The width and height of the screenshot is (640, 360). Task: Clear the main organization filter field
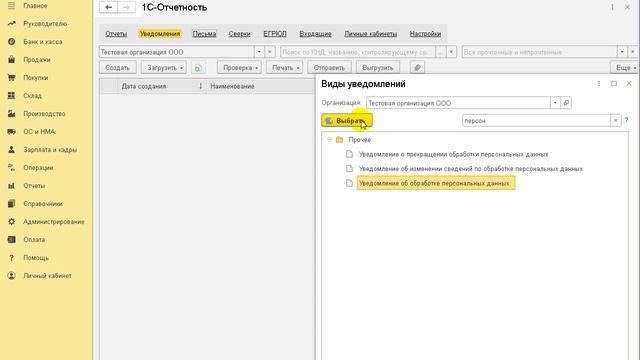269,52
